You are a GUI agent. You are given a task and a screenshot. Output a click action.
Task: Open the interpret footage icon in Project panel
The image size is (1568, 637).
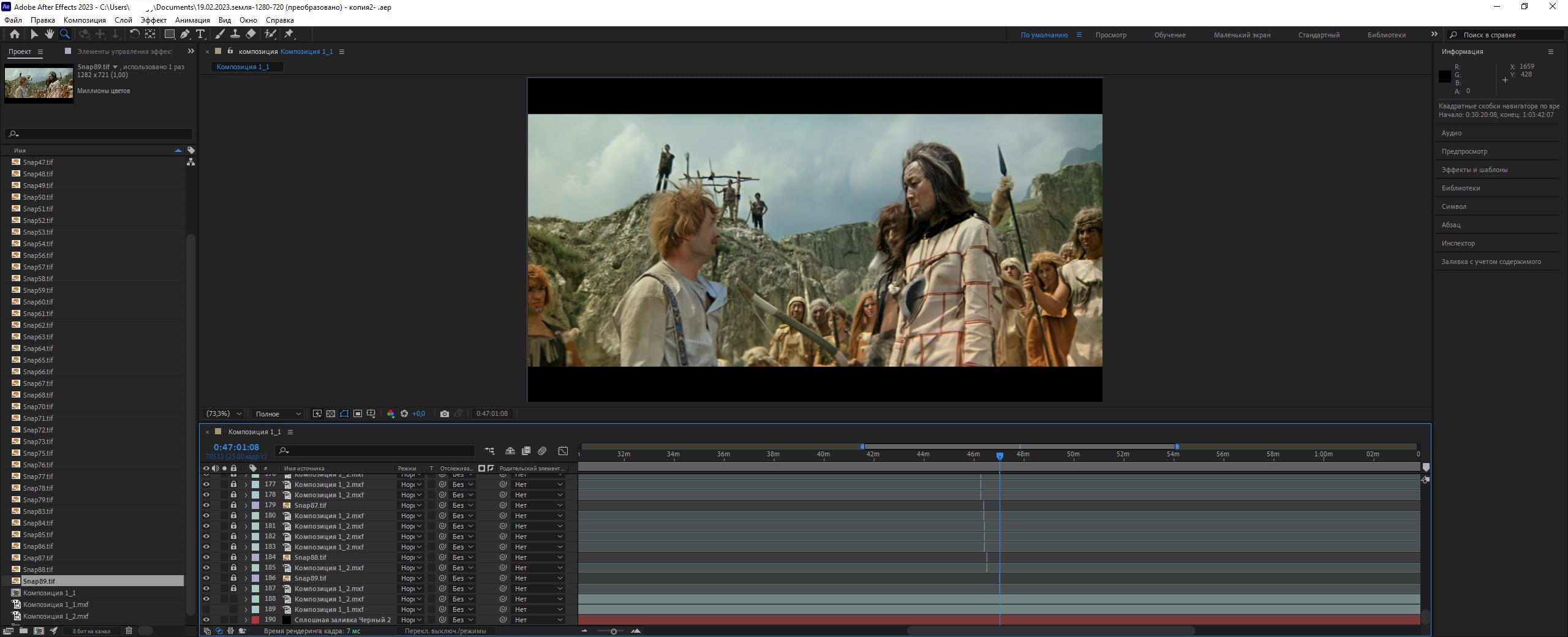coord(9,630)
